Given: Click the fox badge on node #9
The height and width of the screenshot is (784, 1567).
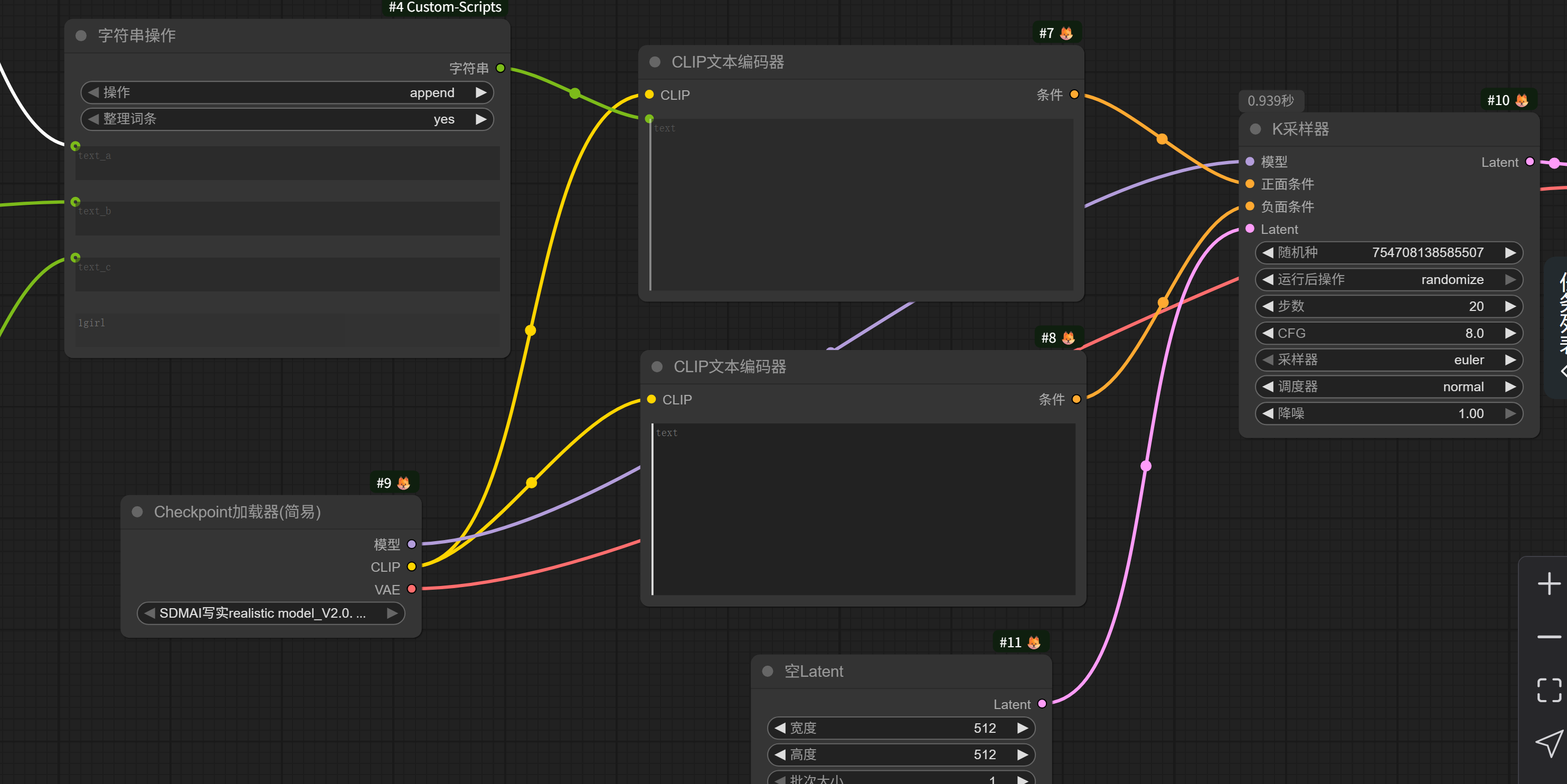Looking at the screenshot, I should tap(403, 483).
